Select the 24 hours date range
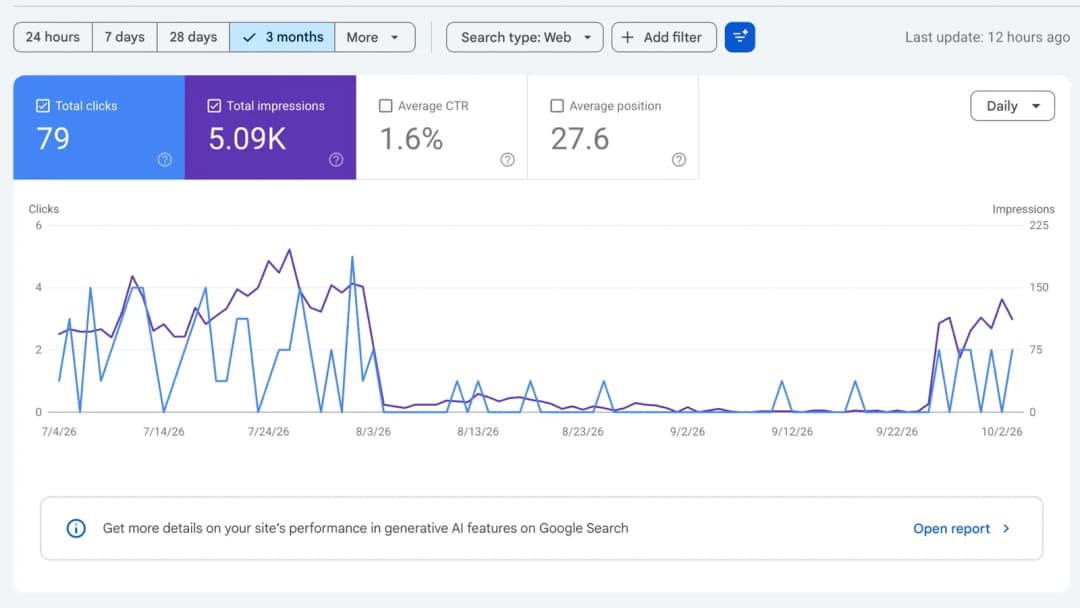The image size is (1080, 608). [x=53, y=37]
